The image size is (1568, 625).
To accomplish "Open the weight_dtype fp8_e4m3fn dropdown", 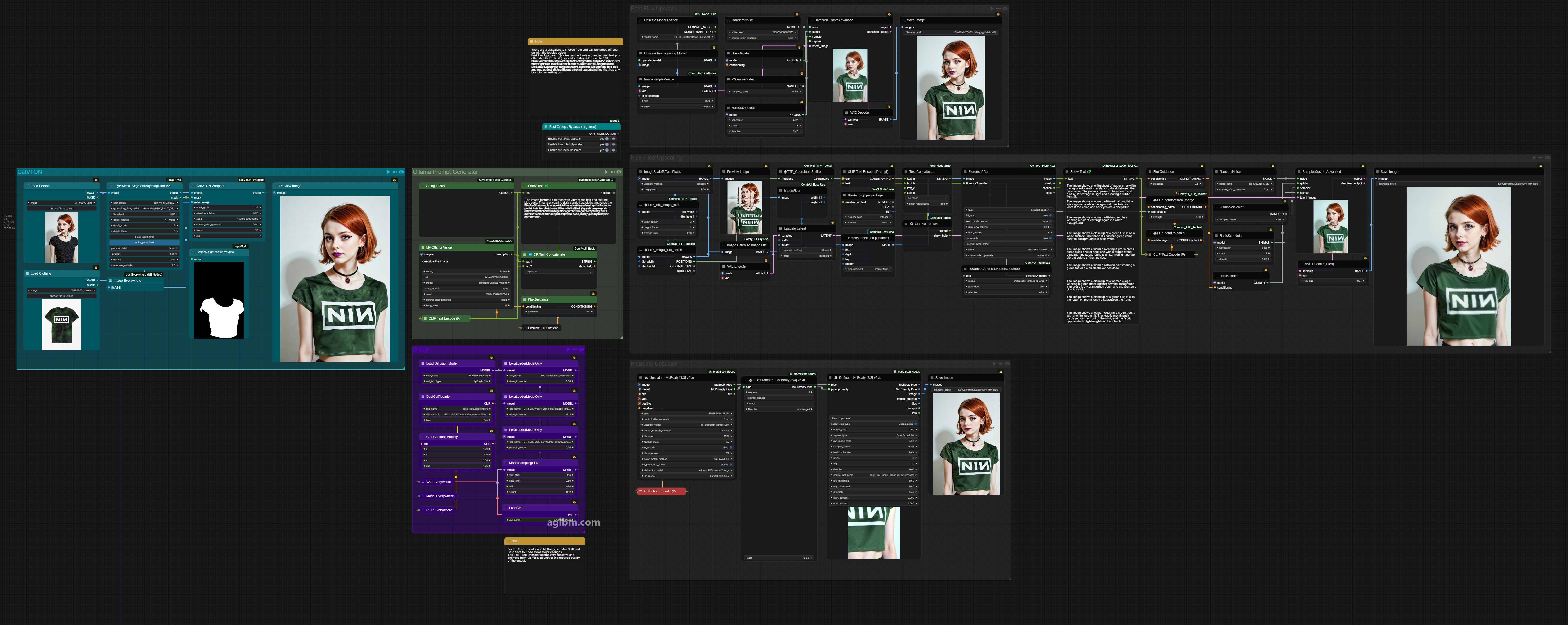I will point(457,382).
